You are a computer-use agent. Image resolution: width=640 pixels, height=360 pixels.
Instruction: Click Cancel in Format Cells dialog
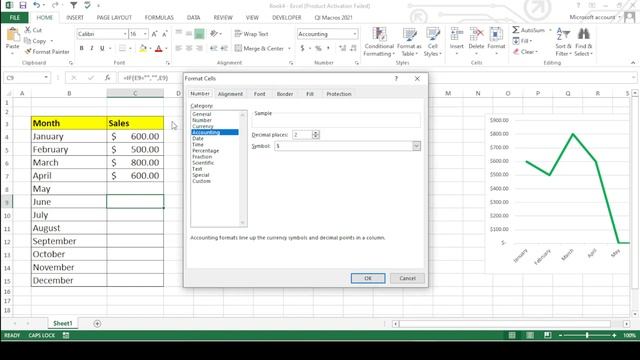(407, 278)
